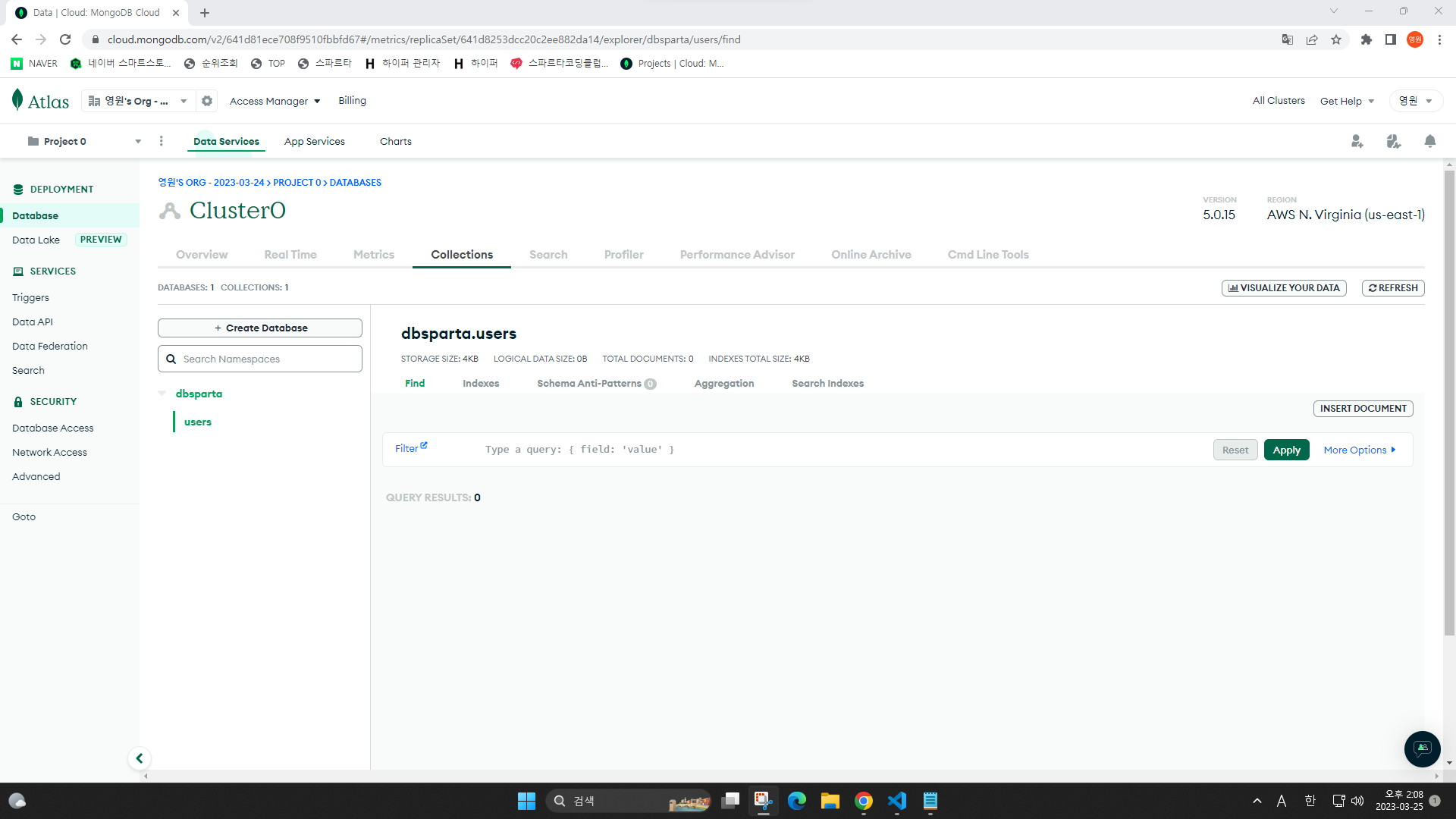Open Database Access in sidebar
This screenshot has width=1456, height=819.
(53, 428)
